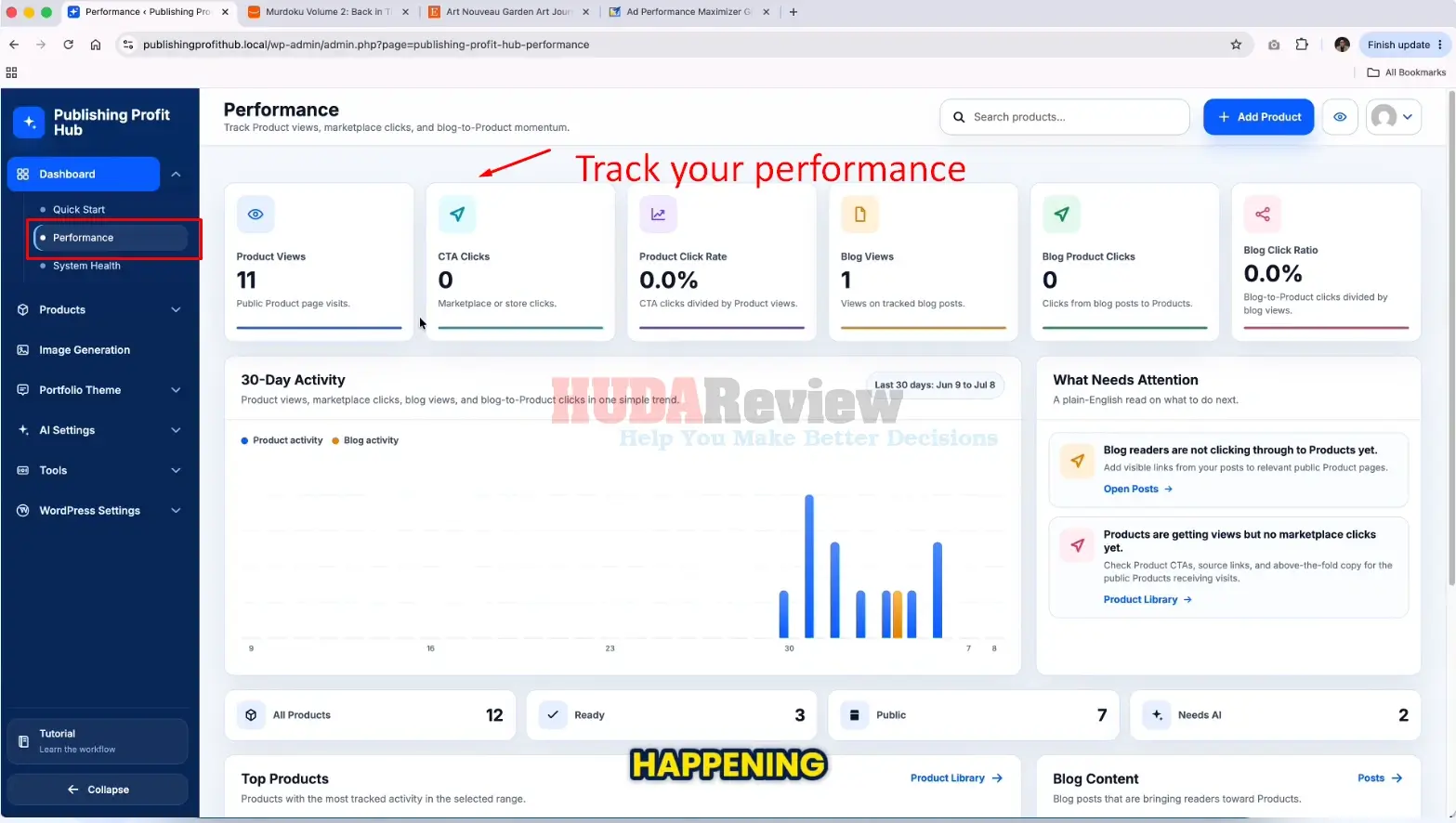This screenshot has width=1456, height=823.
Task: Click the tallest blue activity bar
Action: [x=809, y=567]
